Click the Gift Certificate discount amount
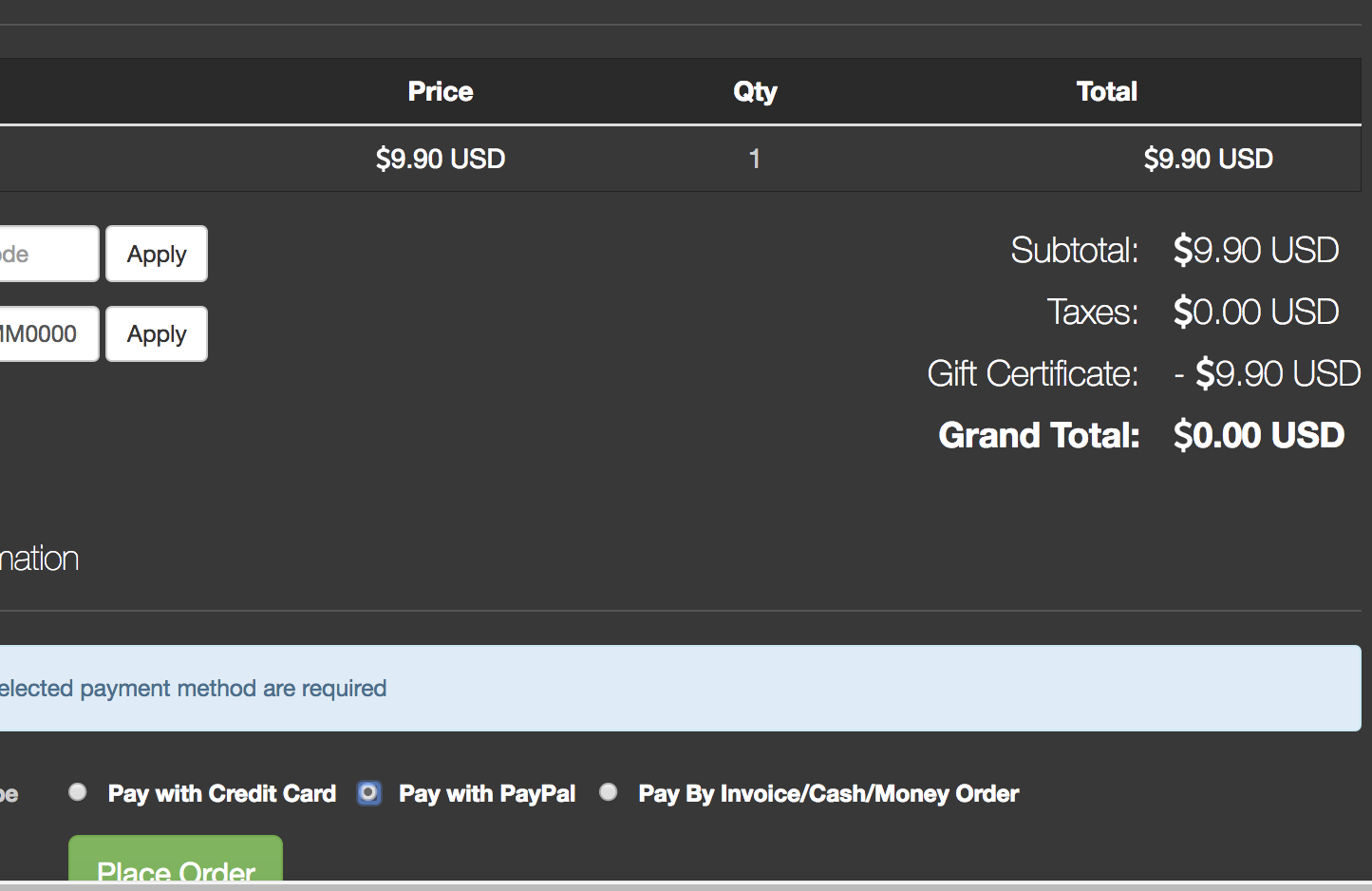Viewport: 1372px width, 891px height. pos(1268,373)
